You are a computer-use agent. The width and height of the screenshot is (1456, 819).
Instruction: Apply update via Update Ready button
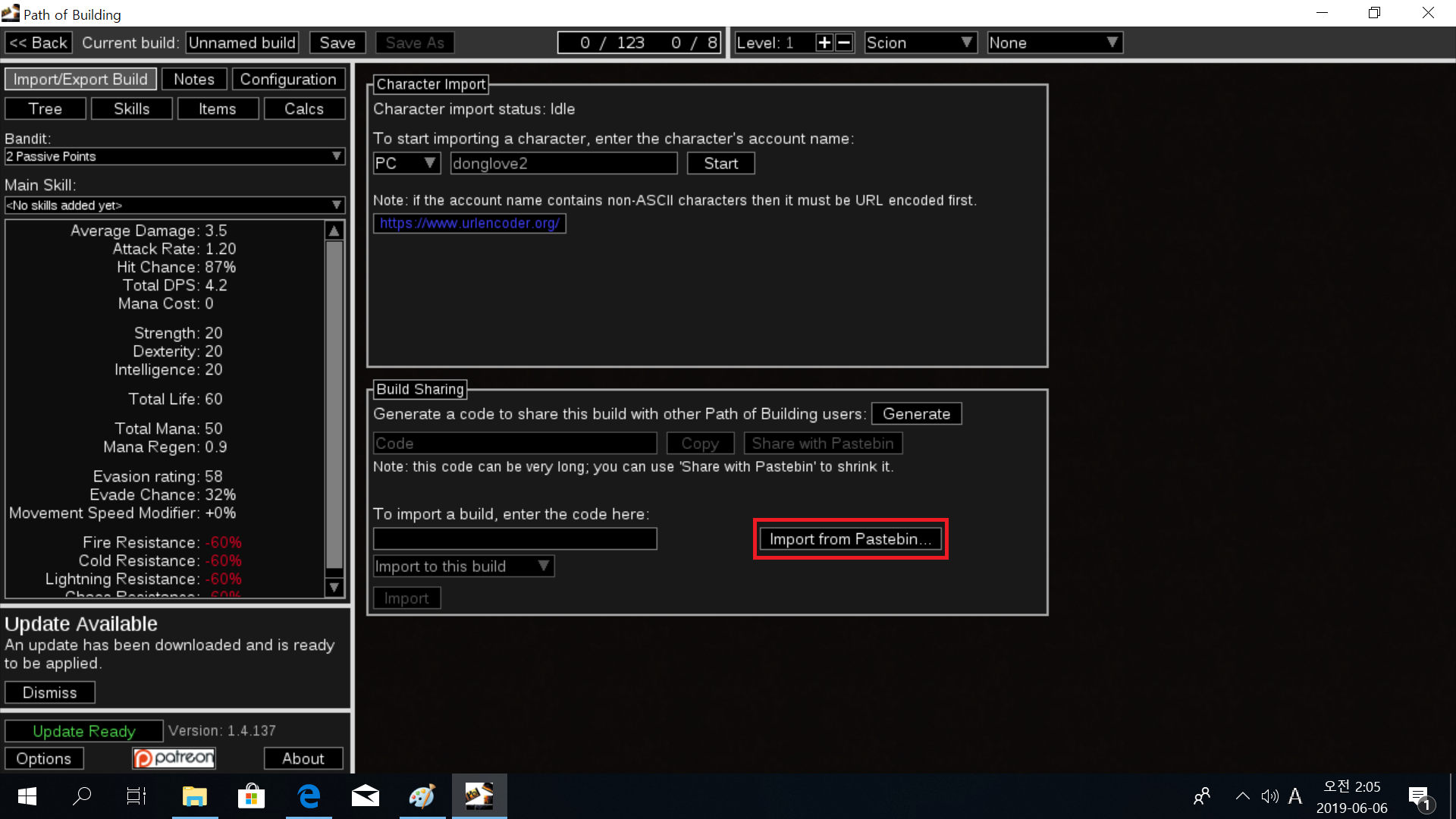[84, 731]
